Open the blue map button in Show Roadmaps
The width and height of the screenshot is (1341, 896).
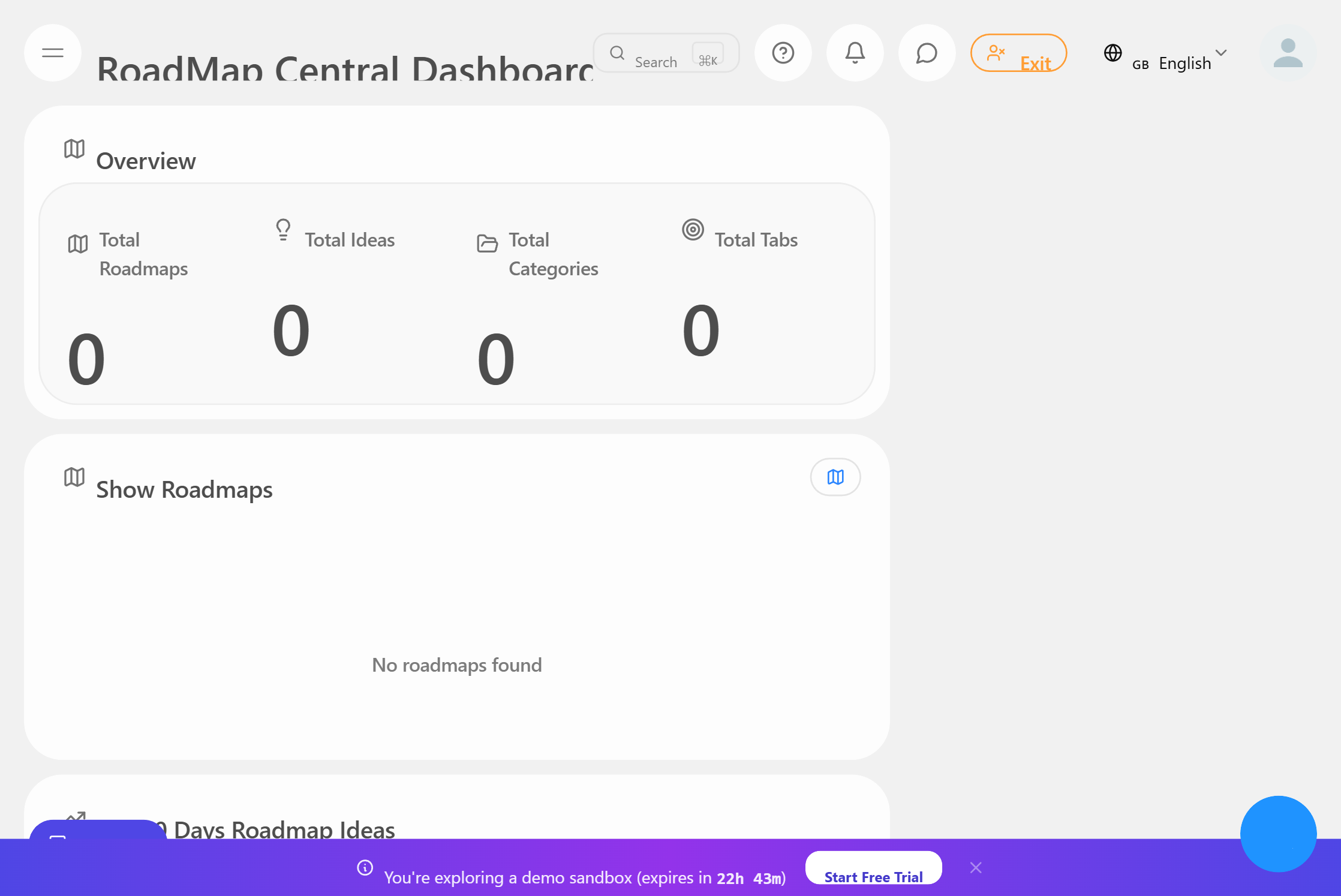pos(835,477)
